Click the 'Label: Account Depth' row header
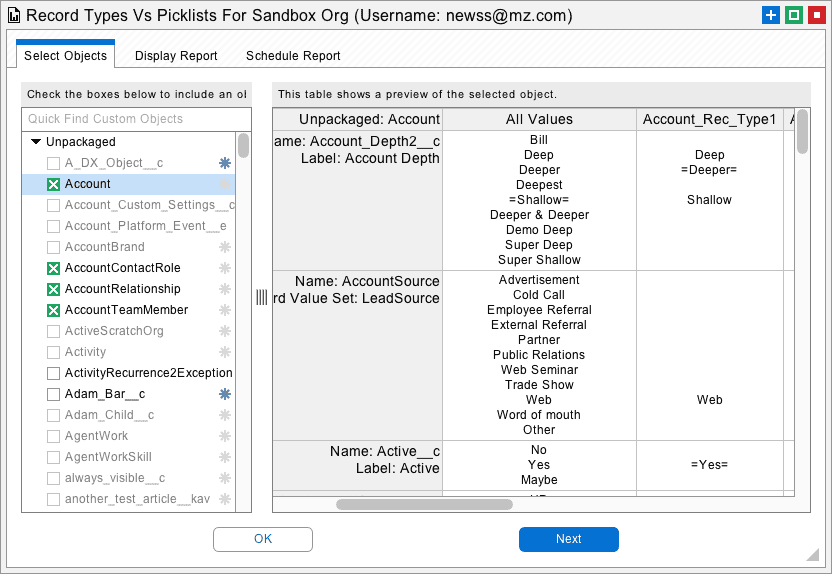The width and height of the screenshot is (832, 574). click(370, 159)
